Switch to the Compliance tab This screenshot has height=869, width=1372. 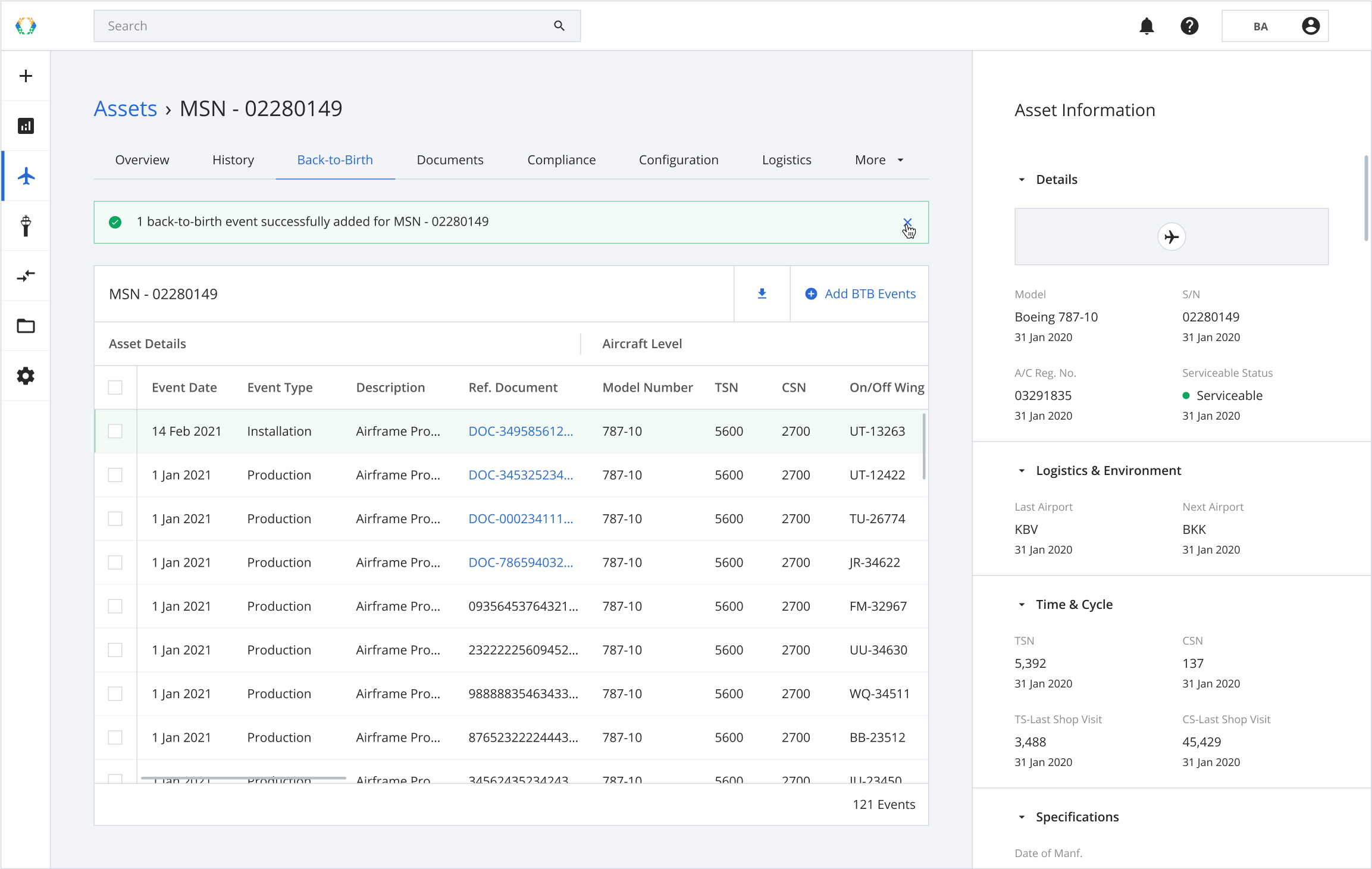561,160
